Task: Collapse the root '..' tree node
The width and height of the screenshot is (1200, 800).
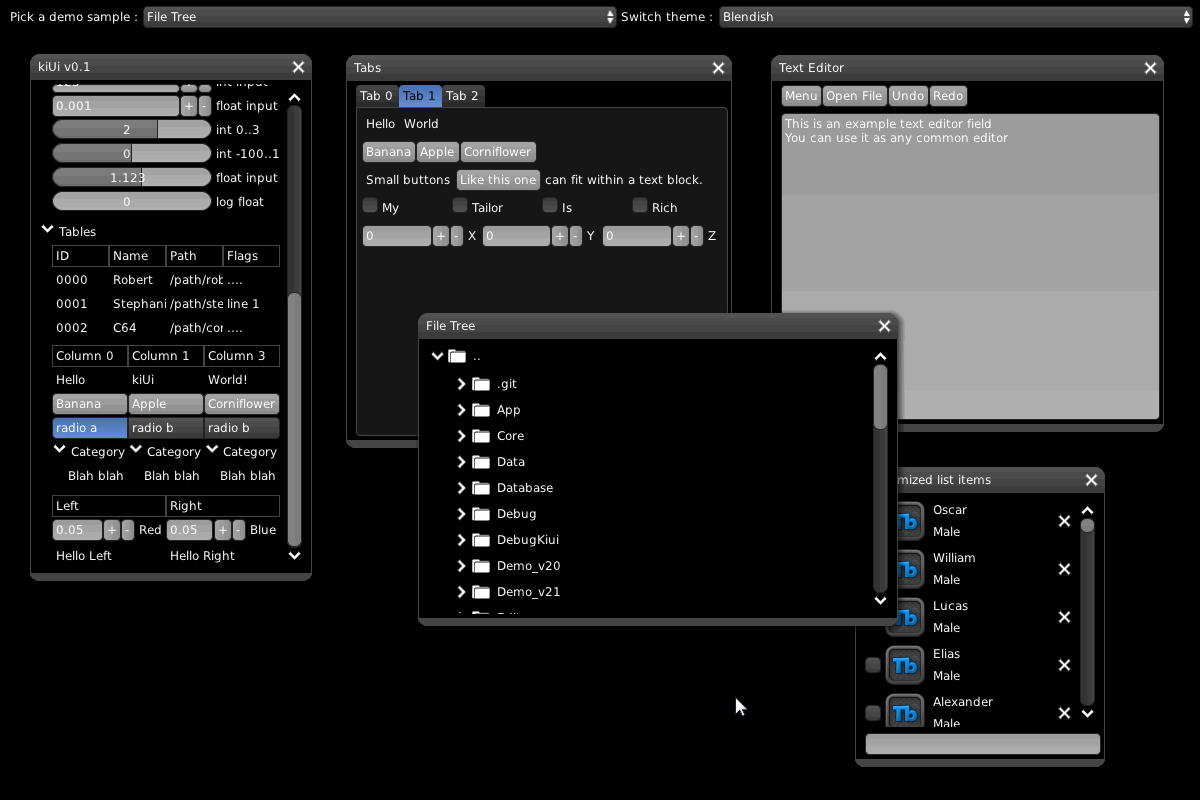Action: pyautogui.click(x=437, y=356)
